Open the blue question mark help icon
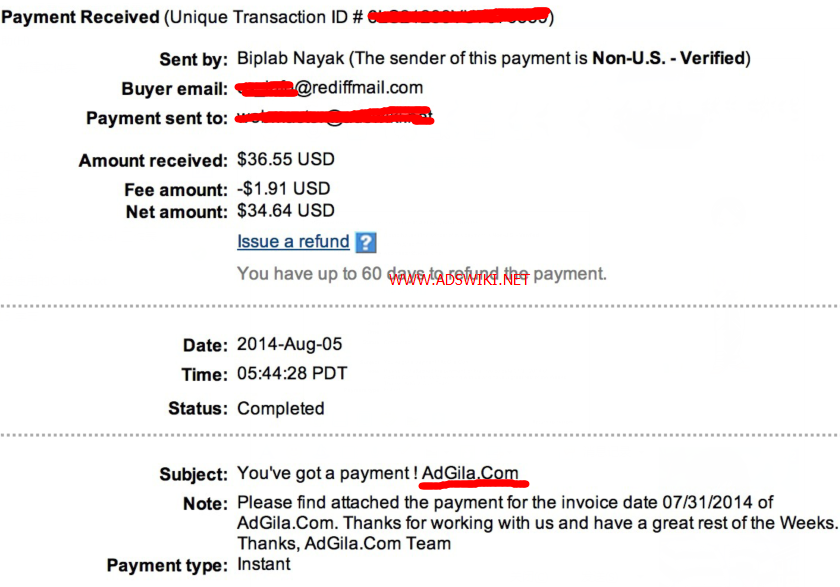Viewport: 840px width, 587px height. pos(366,243)
